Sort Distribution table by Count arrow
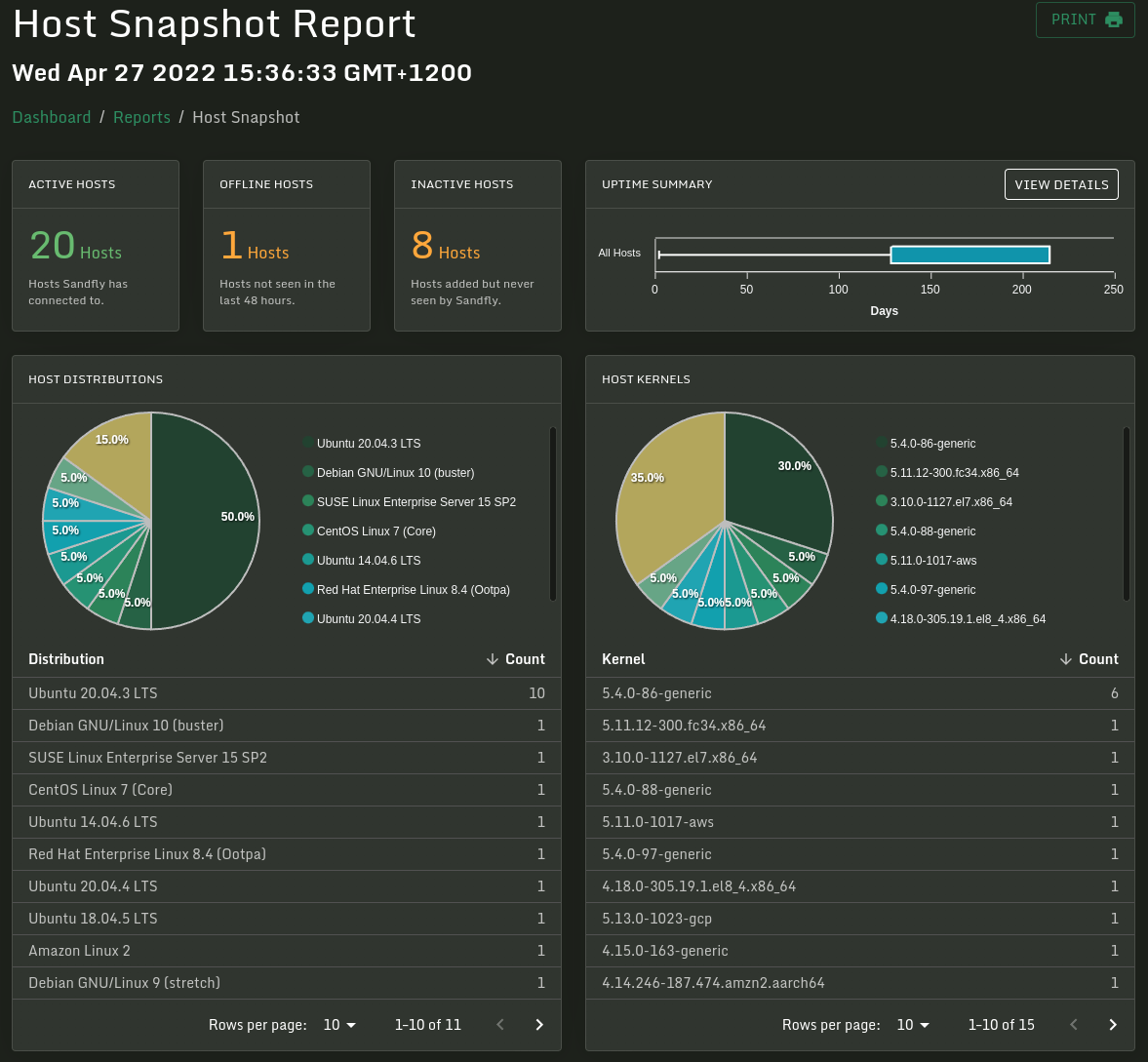The width and height of the screenshot is (1148, 1062). pos(492,659)
